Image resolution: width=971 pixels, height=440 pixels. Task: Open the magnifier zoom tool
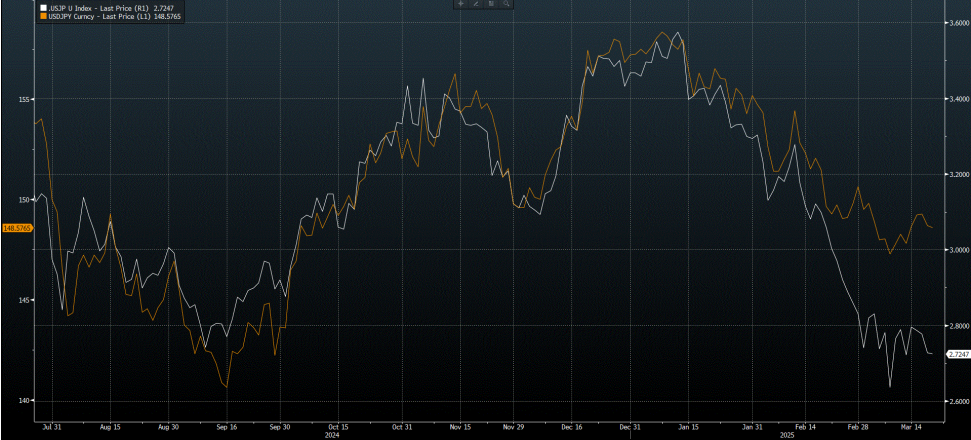[x=508, y=4]
